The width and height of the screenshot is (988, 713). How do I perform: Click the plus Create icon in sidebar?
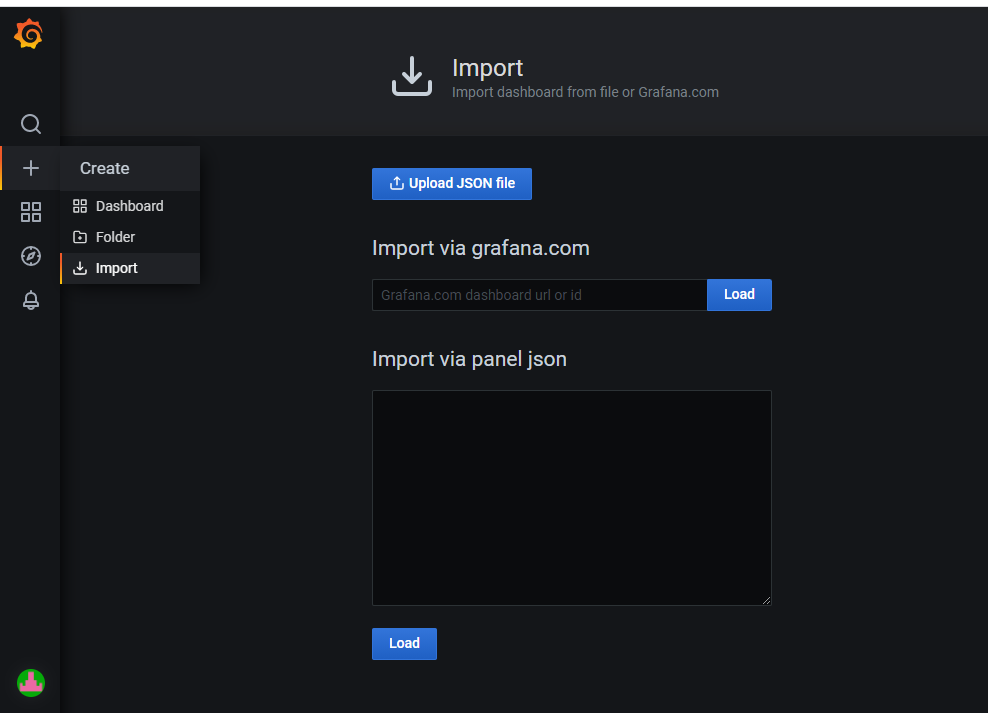(x=30, y=168)
